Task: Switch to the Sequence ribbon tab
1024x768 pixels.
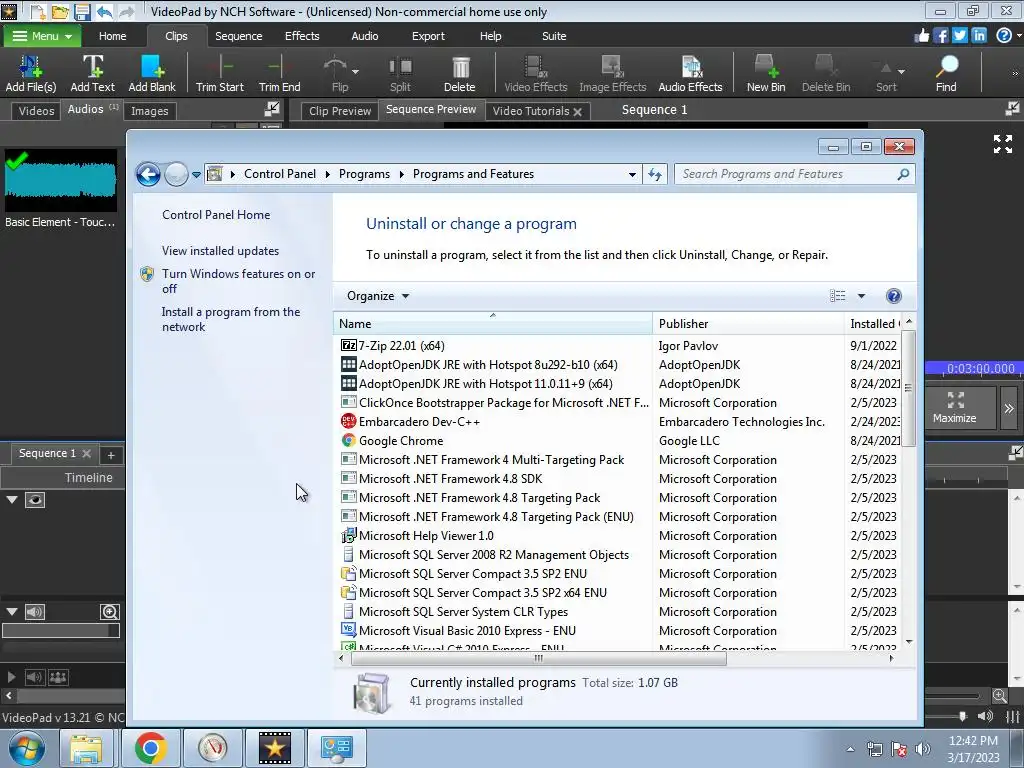Action: pyautogui.click(x=238, y=36)
